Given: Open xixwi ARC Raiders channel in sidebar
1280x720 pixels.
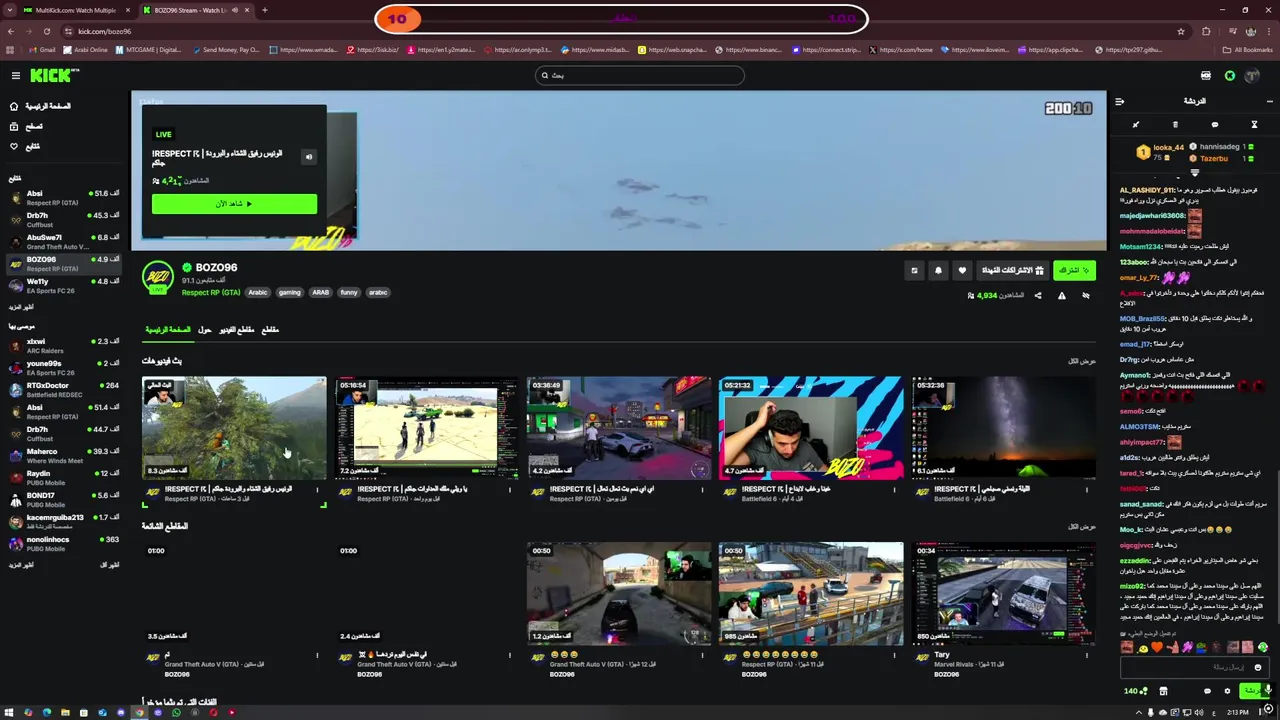Looking at the screenshot, I should pos(64,346).
